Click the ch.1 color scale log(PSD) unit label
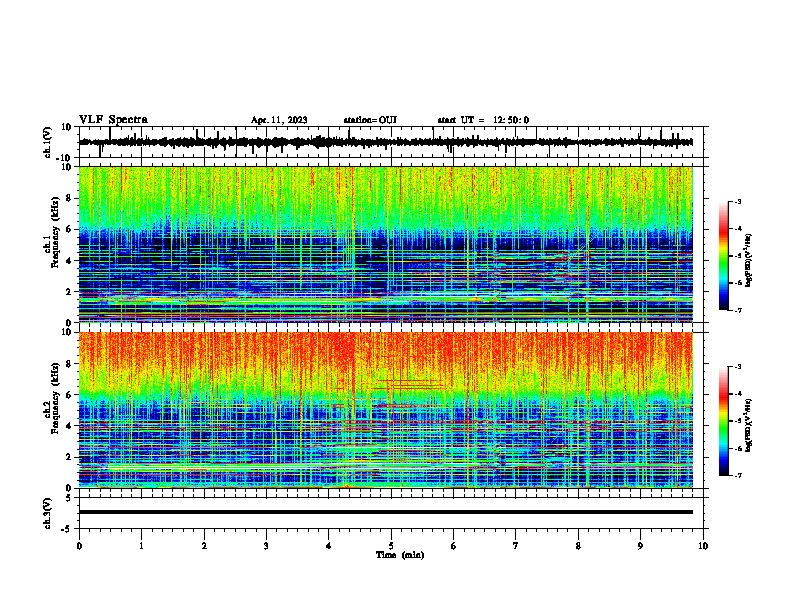792x612 pixels. click(x=749, y=261)
